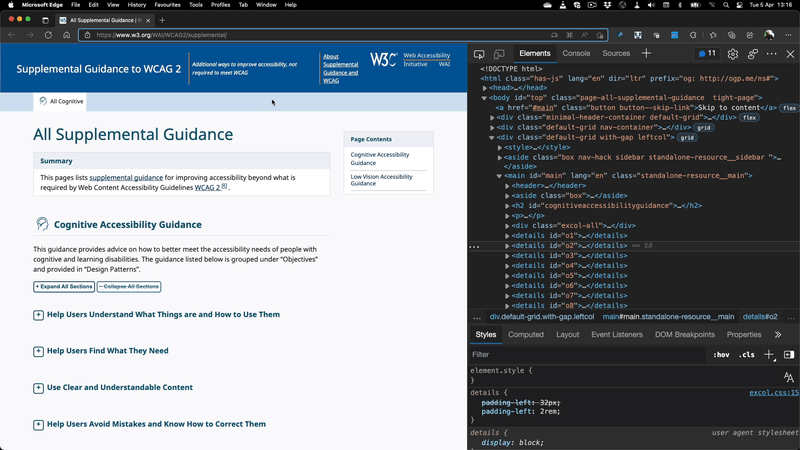This screenshot has height=450, width=800.
Task: Open the Event Listeners tab
Action: pyautogui.click(x=617, y=335)
